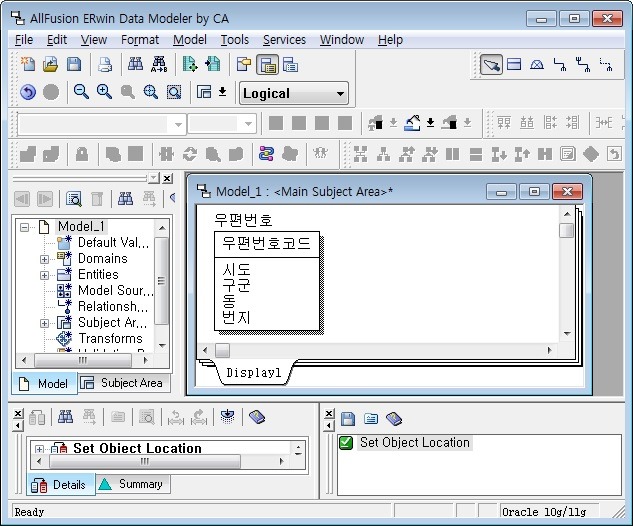This screenshot has width=633, height=526.
Task: Click the save icon in advisories pane
Action: pos(348,419)
